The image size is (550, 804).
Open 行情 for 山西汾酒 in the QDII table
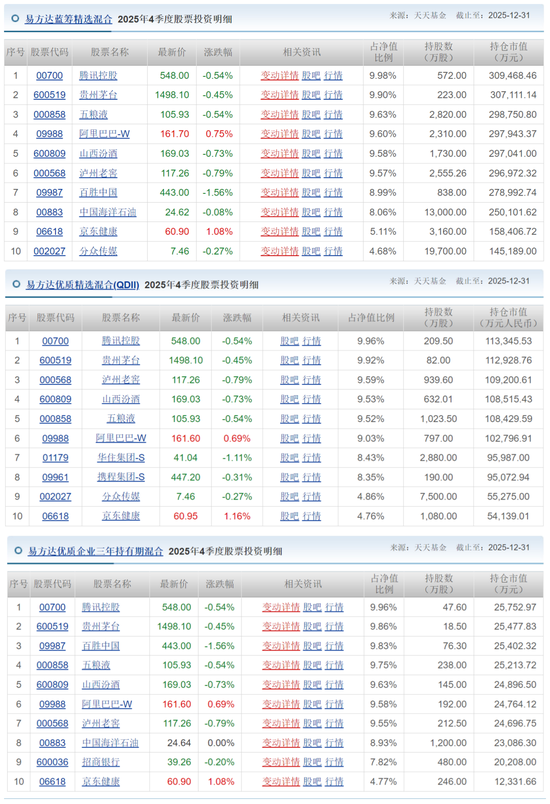click(312, 399)
